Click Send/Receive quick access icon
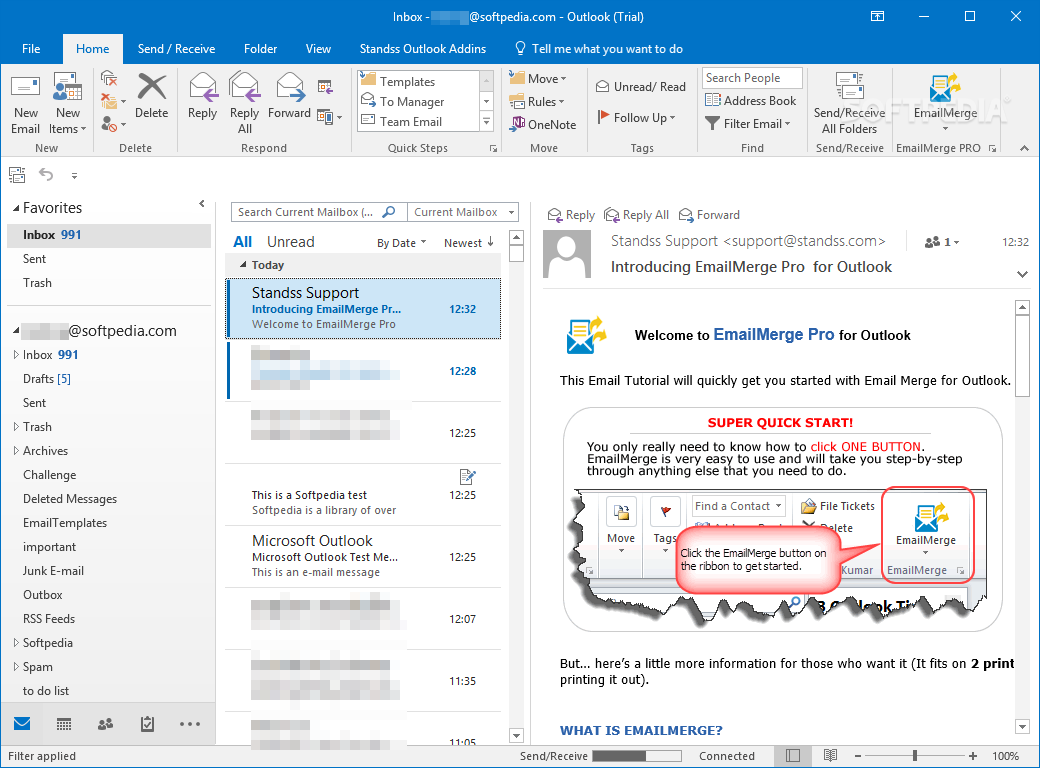The width and height of the screenshot is (1040, 768). (17, 174)
